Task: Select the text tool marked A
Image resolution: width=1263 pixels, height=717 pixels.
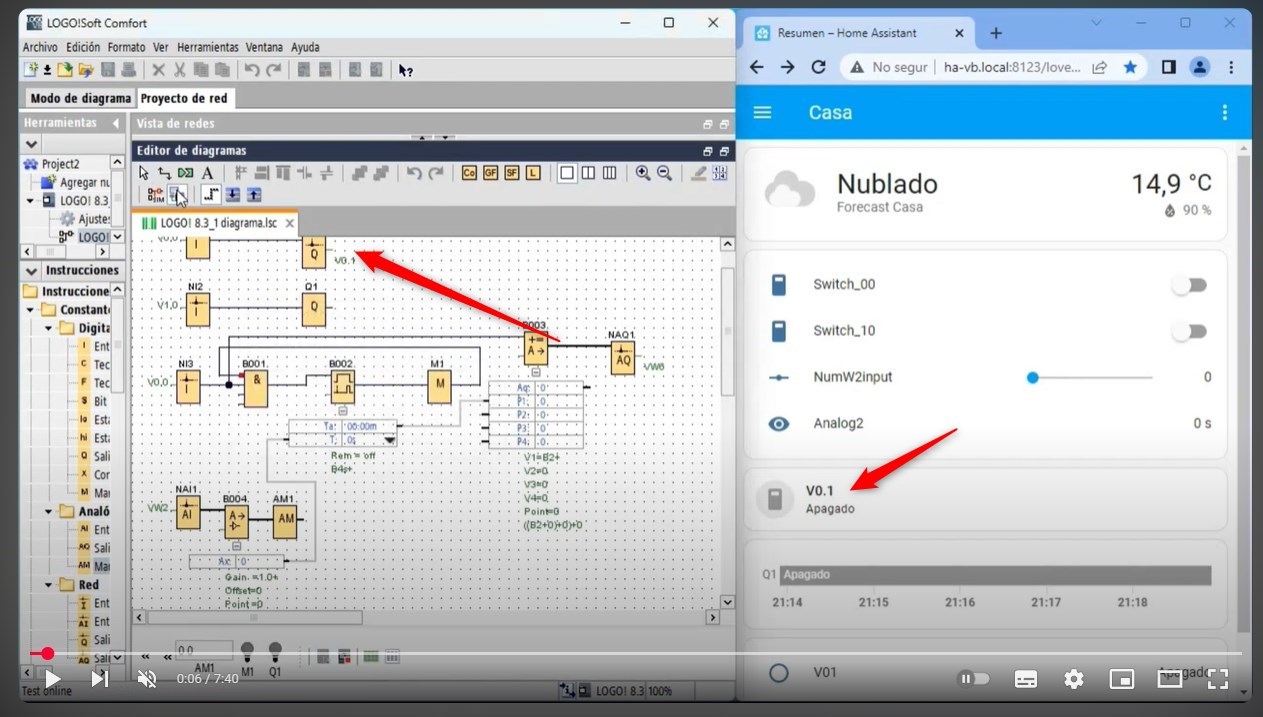Action: point(208,173)
